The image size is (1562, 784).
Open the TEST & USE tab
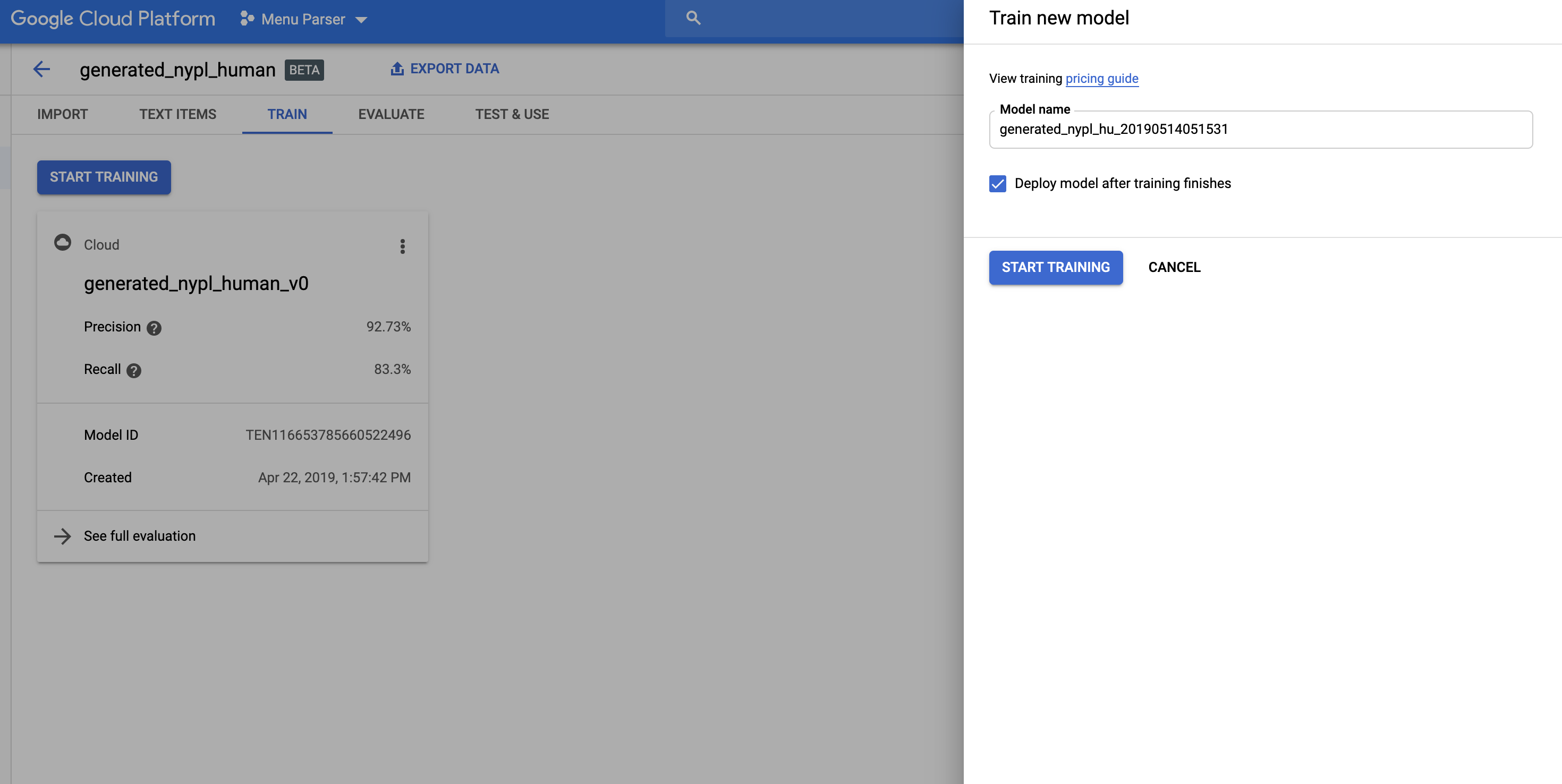tap(512, 114)
